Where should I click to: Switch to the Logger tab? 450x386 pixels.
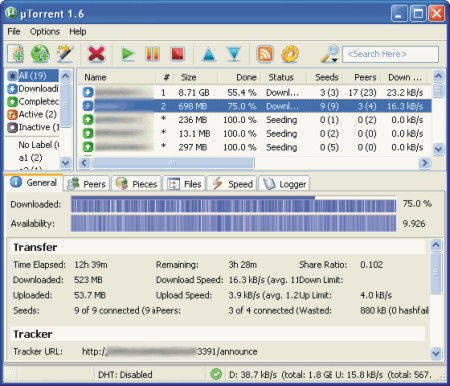pos(284,184)
